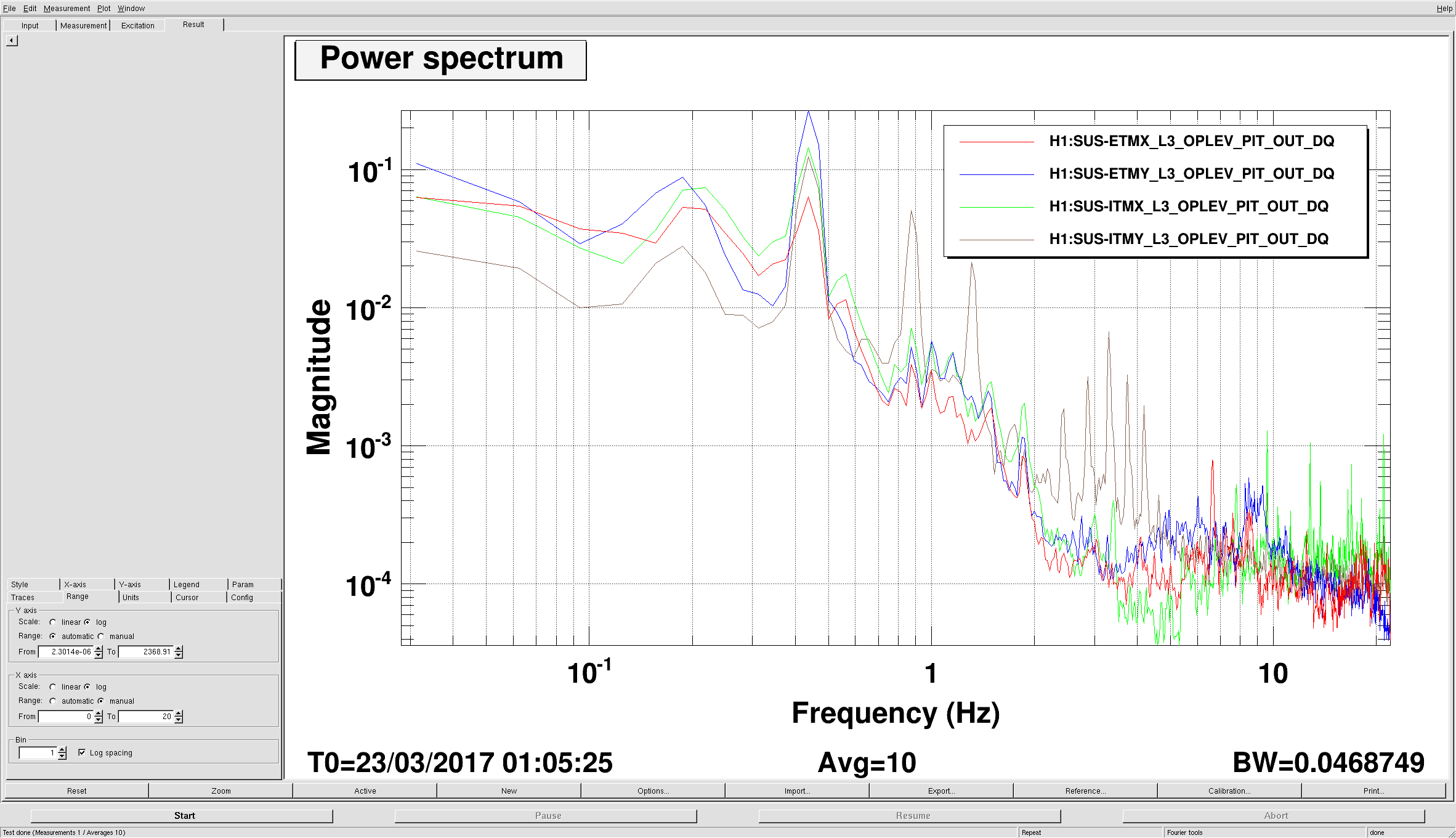Viewport: 1456px width, 838px height.
Task: Open the X-axis options tab
Action: pos(87,584)
